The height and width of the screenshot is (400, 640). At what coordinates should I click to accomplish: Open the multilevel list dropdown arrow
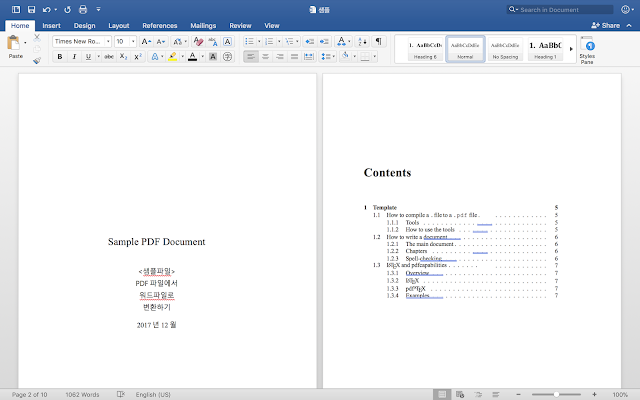[298, 42]
